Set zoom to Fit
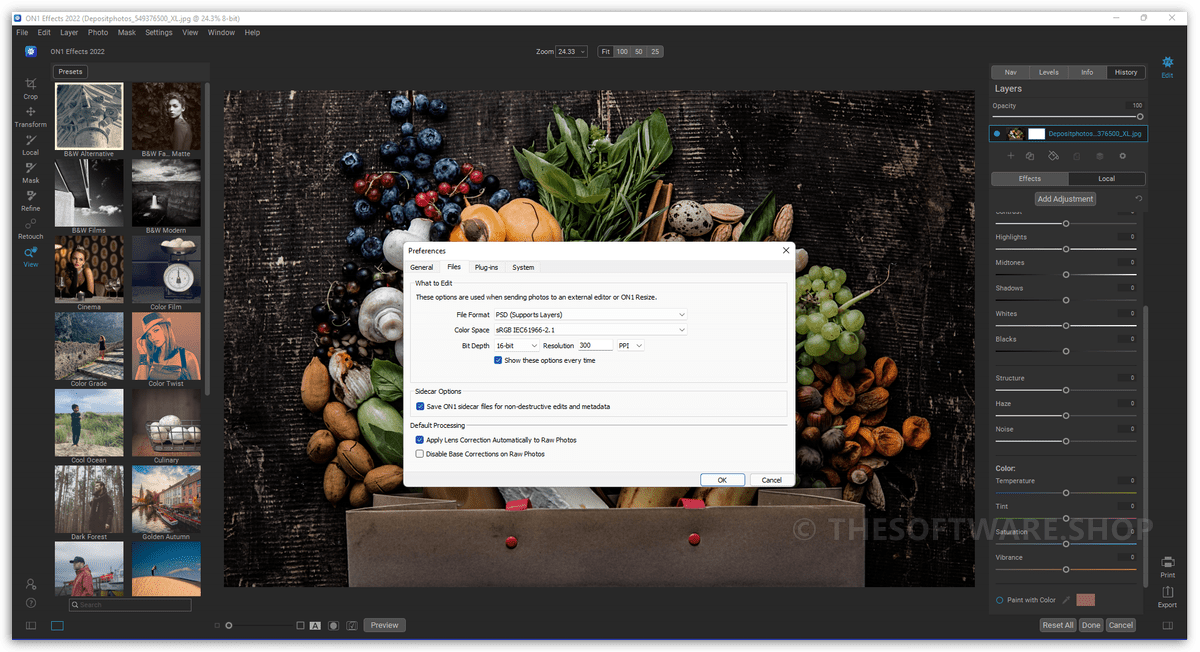Image resolution: width=1200 pixels, height=652 pixels. click(605, 51)
